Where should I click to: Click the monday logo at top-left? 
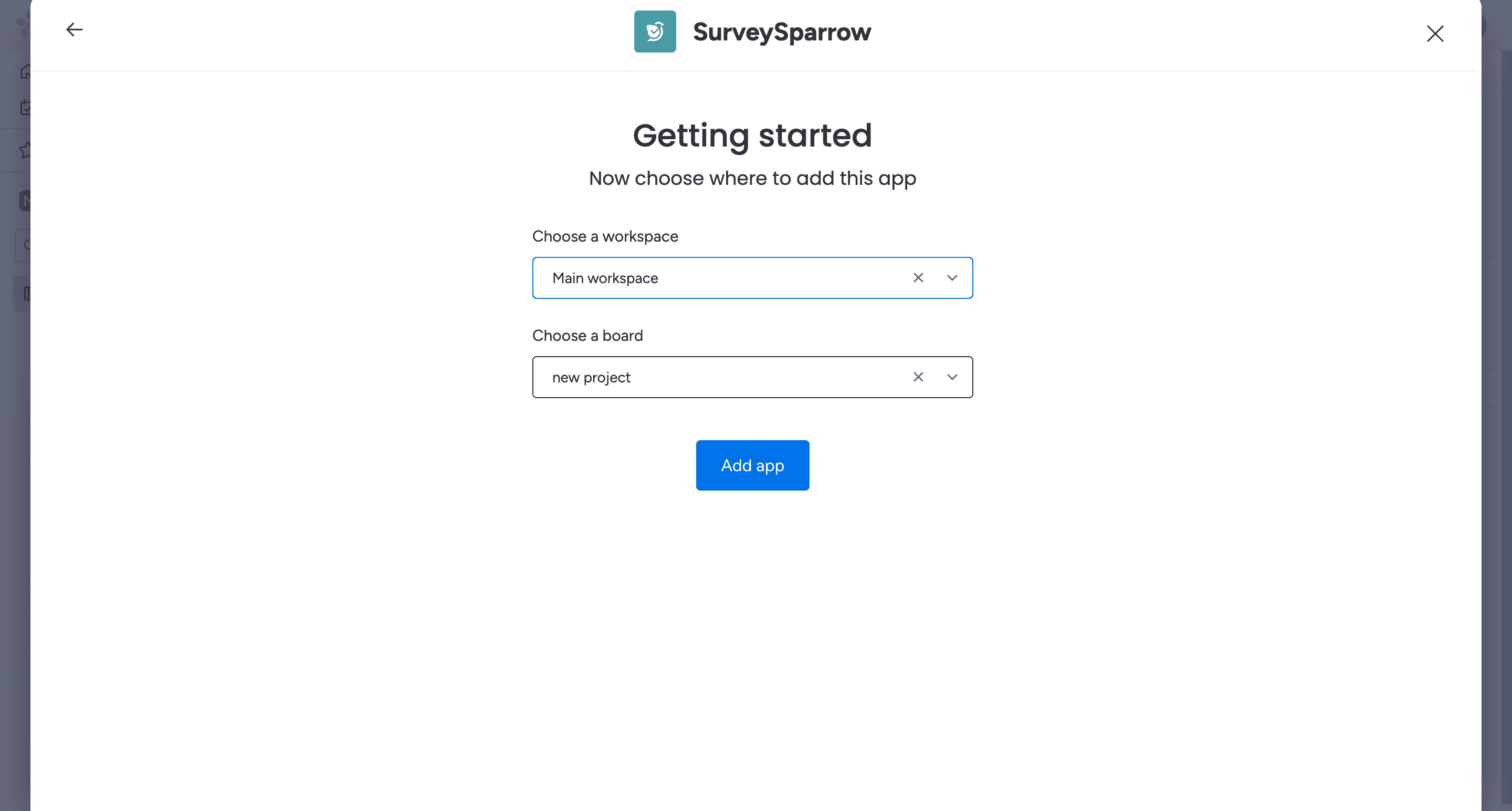coord(22,25)
